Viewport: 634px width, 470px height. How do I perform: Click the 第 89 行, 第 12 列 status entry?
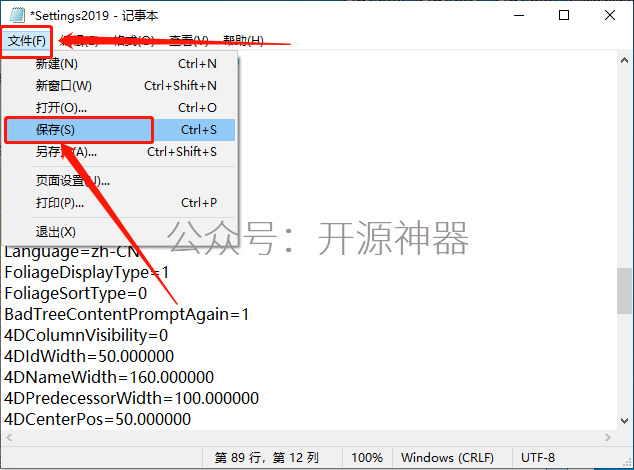click(x=267, y=458)
